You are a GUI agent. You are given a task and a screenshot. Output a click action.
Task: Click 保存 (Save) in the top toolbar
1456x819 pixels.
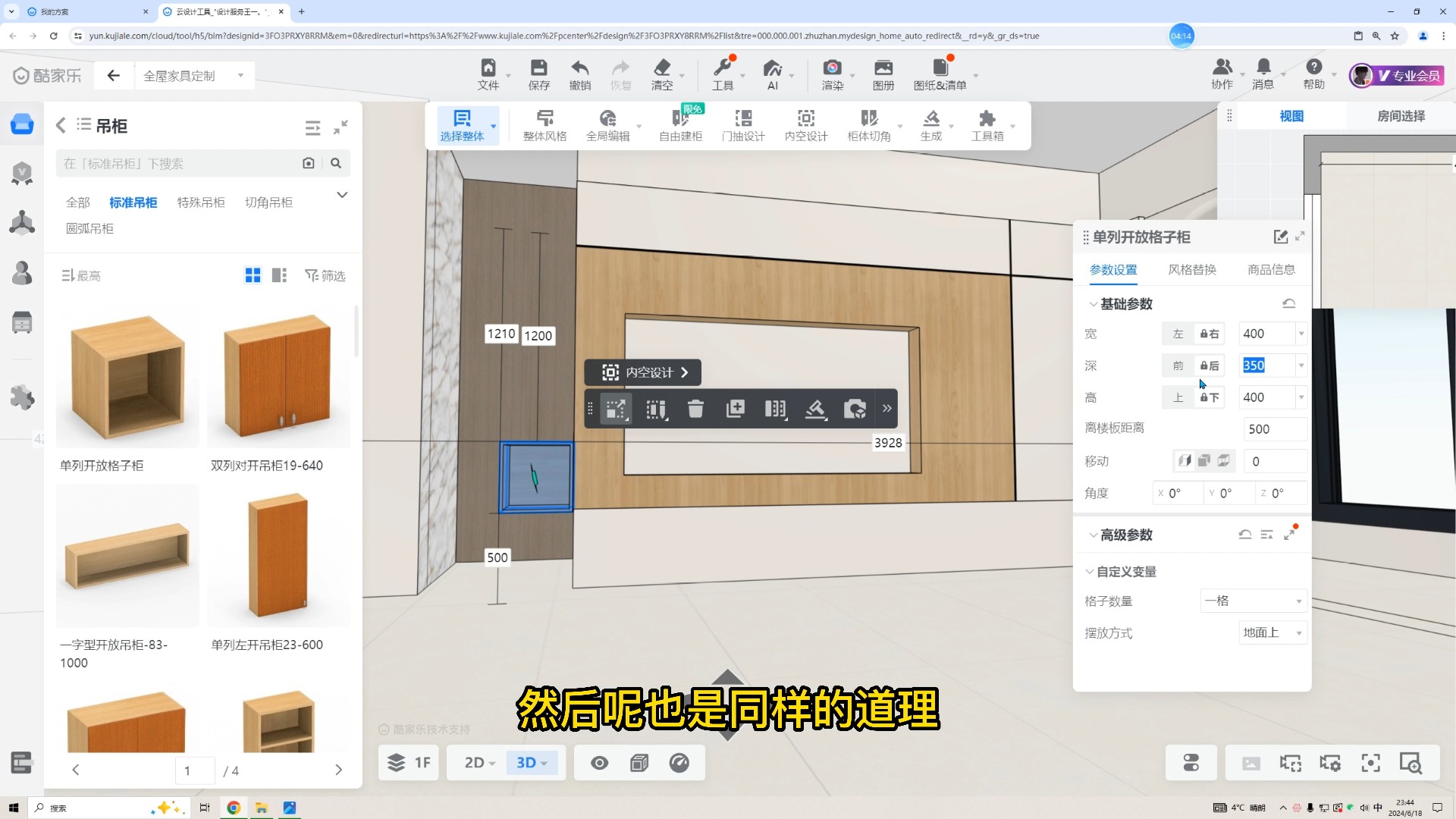(538, 75)
